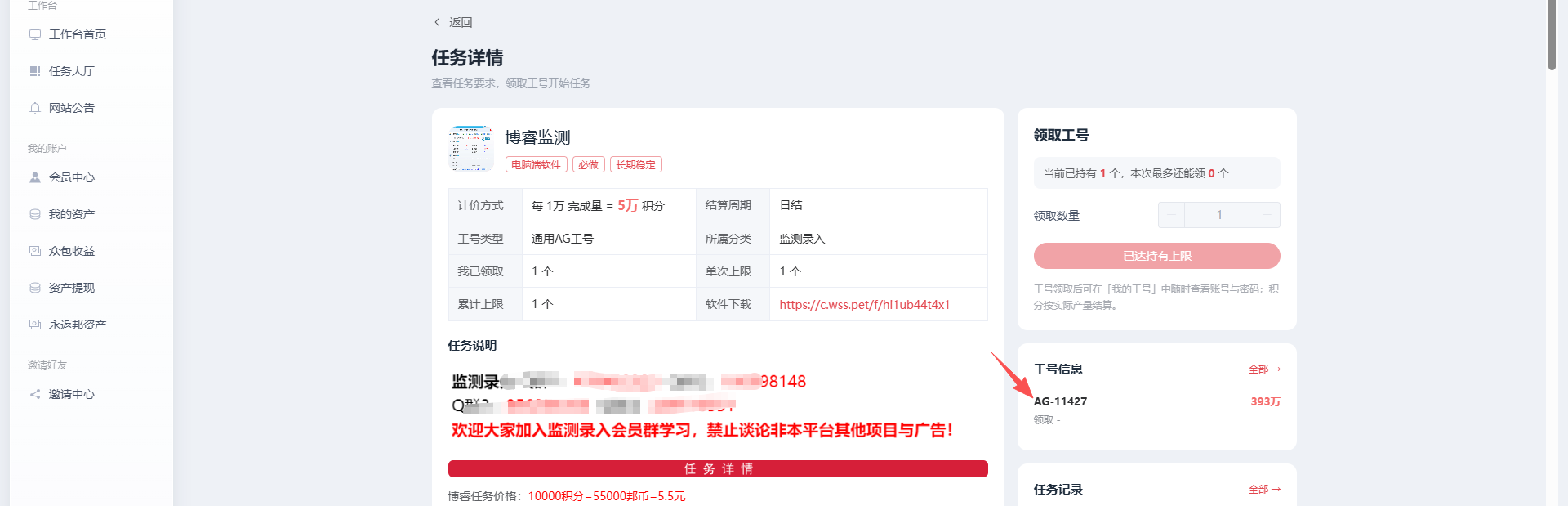The width and height of the screenshot is (1568, 506).
Task: Click the 博睿监测 task title
Action: tap(537, 137)
